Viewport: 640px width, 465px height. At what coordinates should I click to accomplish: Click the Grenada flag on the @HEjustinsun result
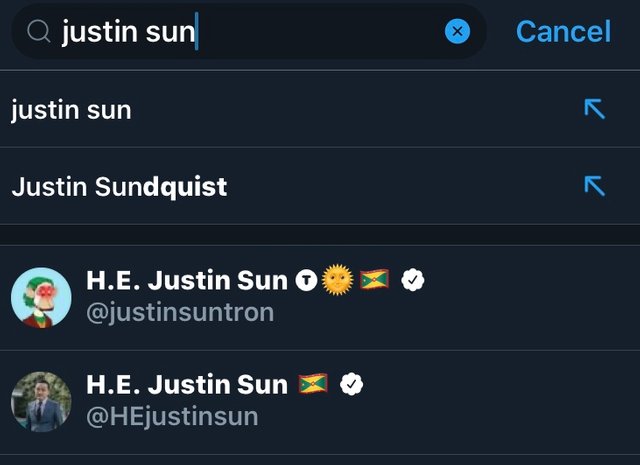pyautogui.click(x=313, y=384)
